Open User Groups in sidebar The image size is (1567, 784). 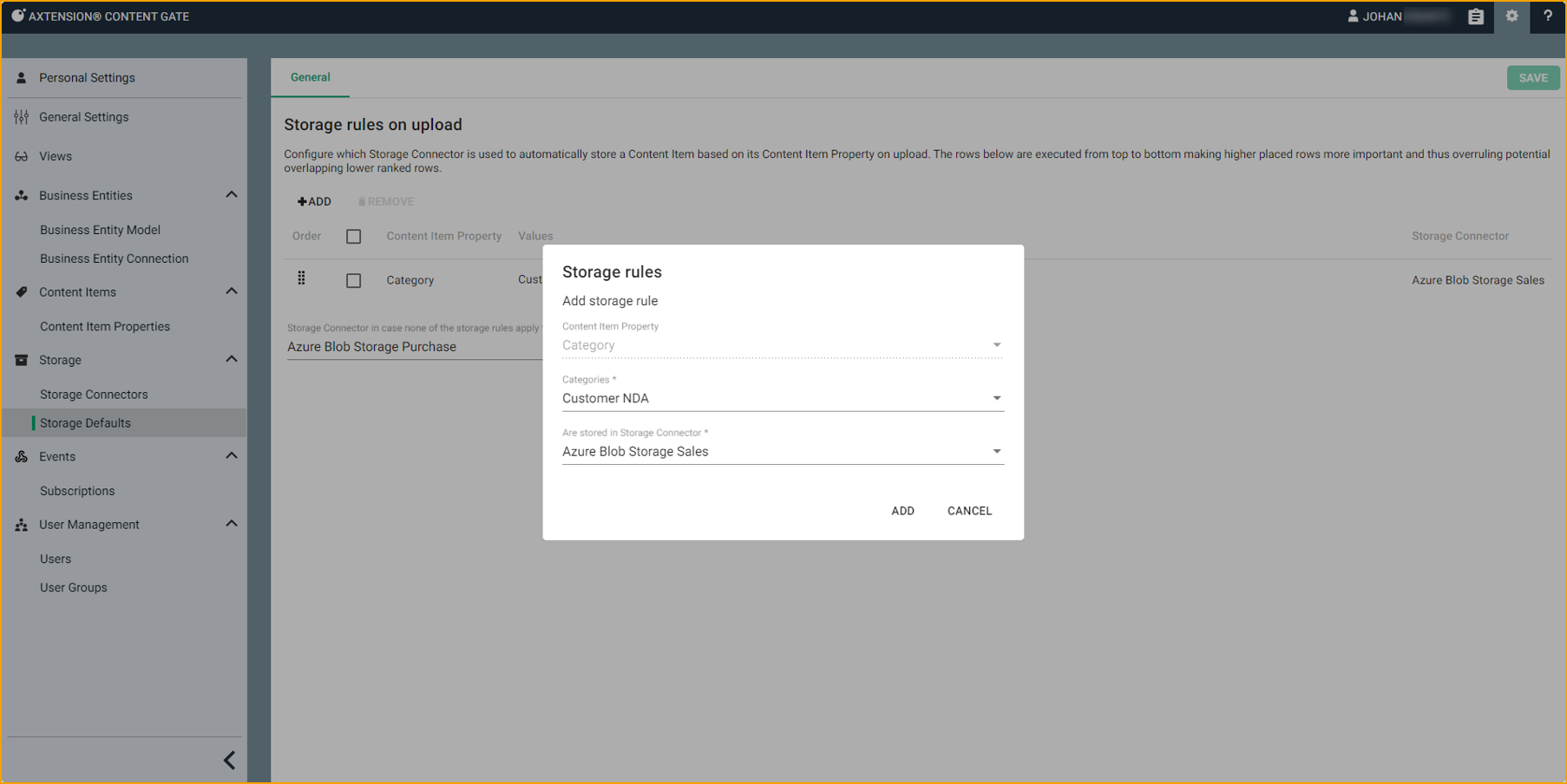[x=74, y=588]
